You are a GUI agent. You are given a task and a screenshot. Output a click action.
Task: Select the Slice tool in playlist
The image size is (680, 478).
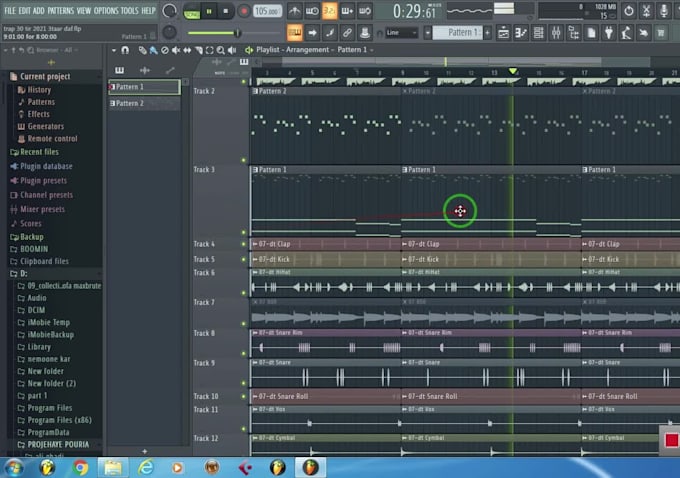click(199, 50)
